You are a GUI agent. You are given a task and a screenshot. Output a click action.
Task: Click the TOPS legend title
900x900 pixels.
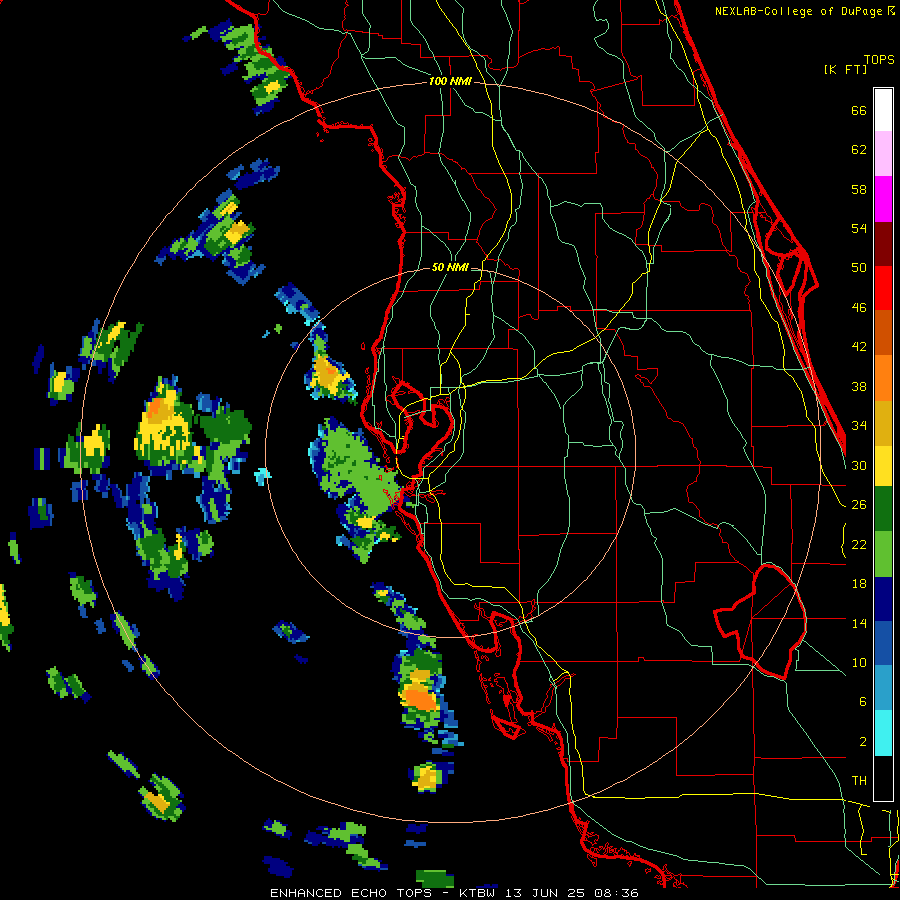tap(879, 60)
